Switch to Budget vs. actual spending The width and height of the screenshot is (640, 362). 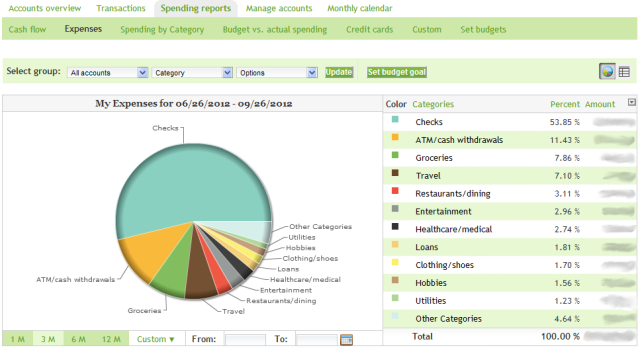(x=275, y=29)
